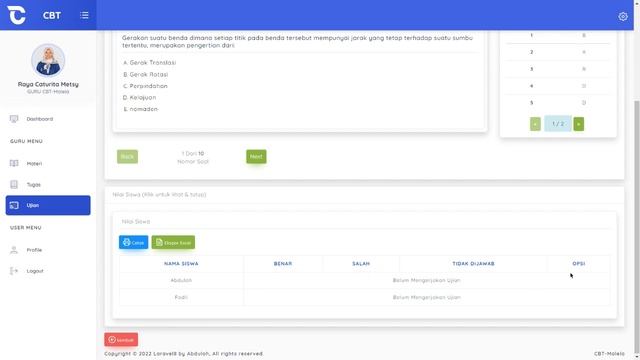Click the Materi book icon
The image size is (640, 360).
click(14, 163)
